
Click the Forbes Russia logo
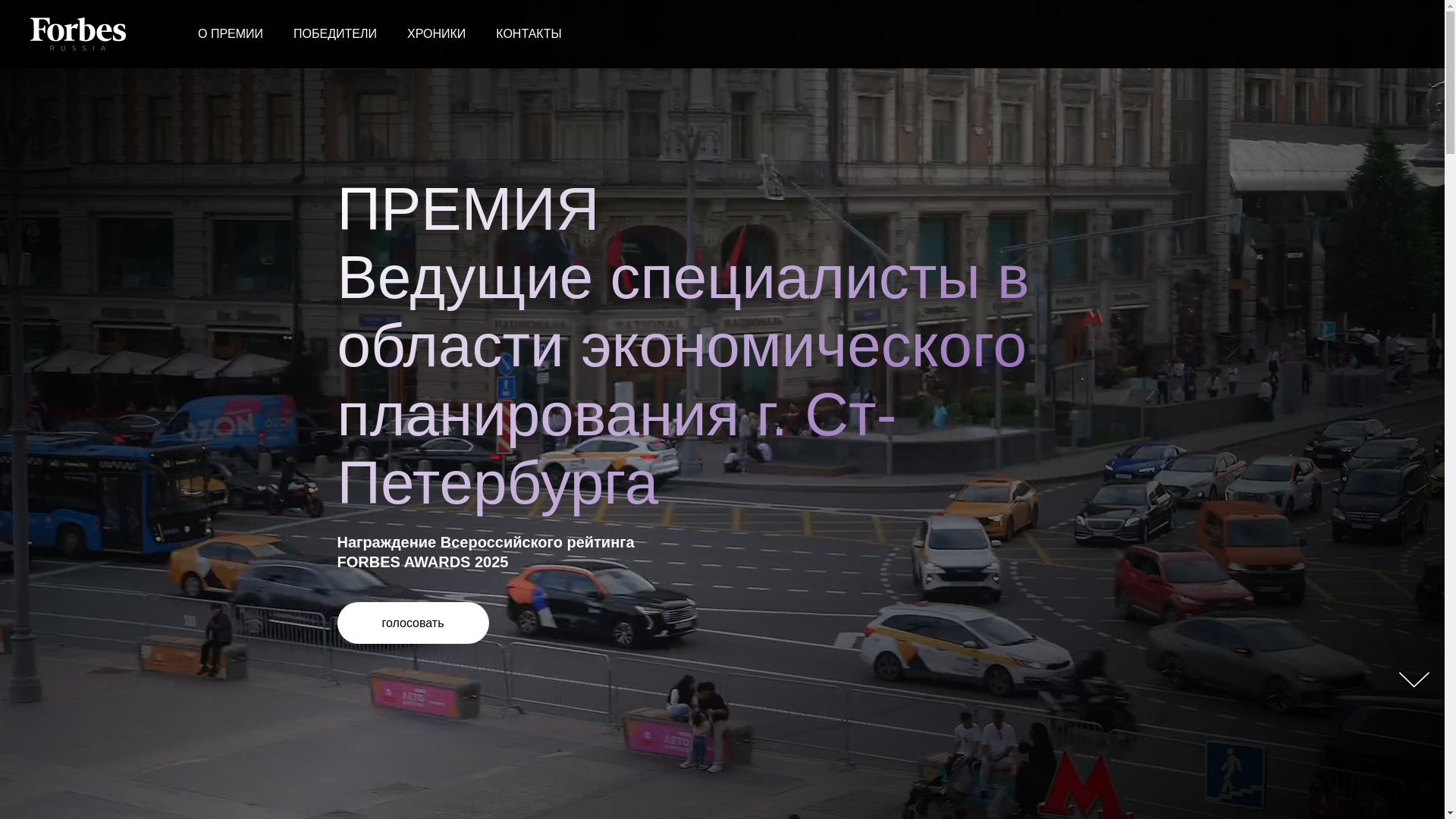78,34
